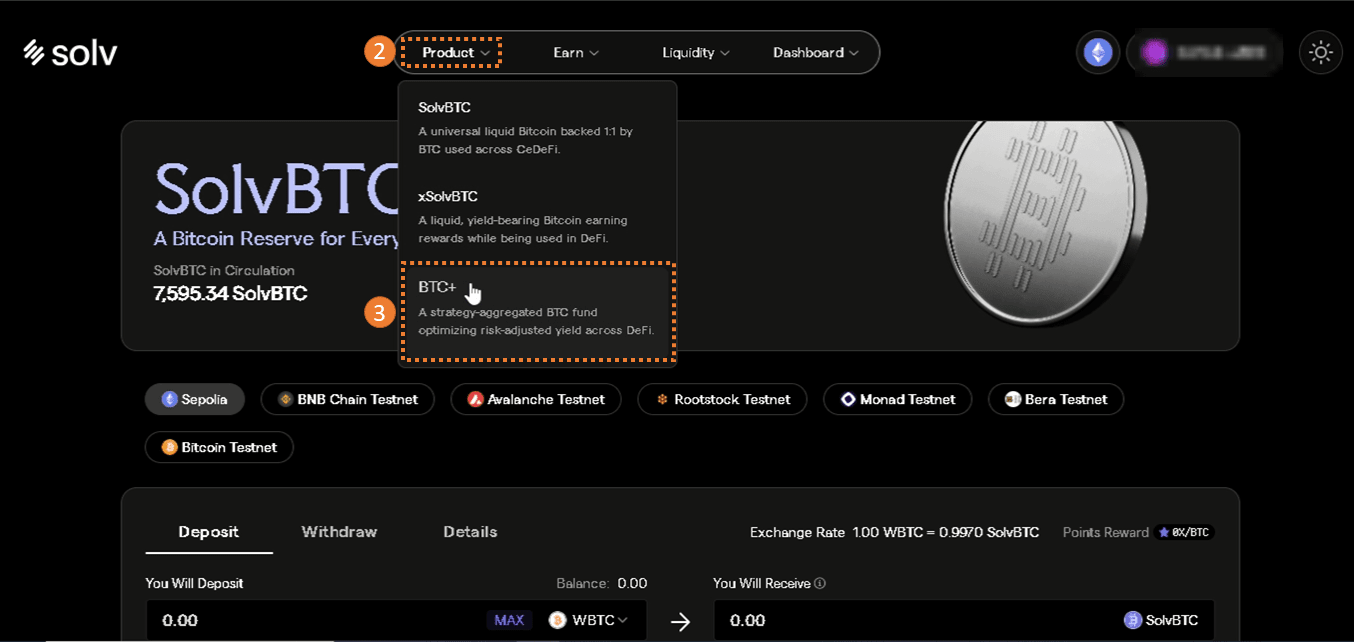Expand the Liquidity menu
Image resolution: width=1354 pixels, height=642 pixels.
(x=696, y=52)
